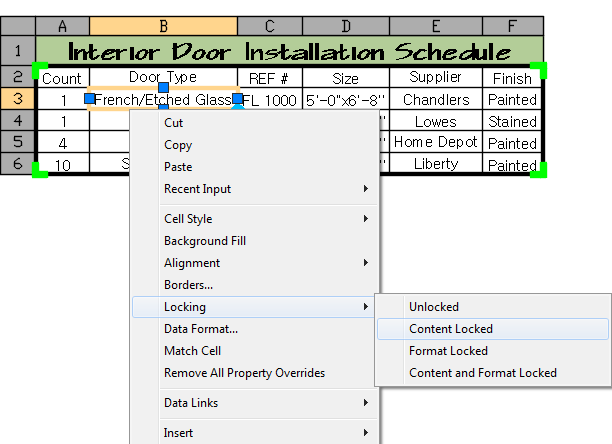Expand the Cell Style submenu
This screenshot has width=612, height=444.
(188, 219)
